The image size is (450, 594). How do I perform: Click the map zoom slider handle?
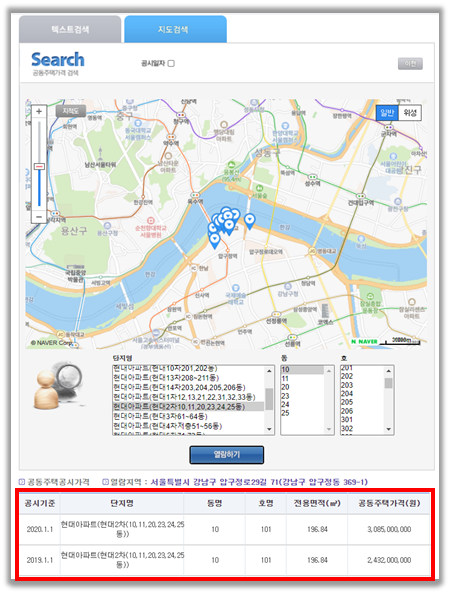coord(39,166)
